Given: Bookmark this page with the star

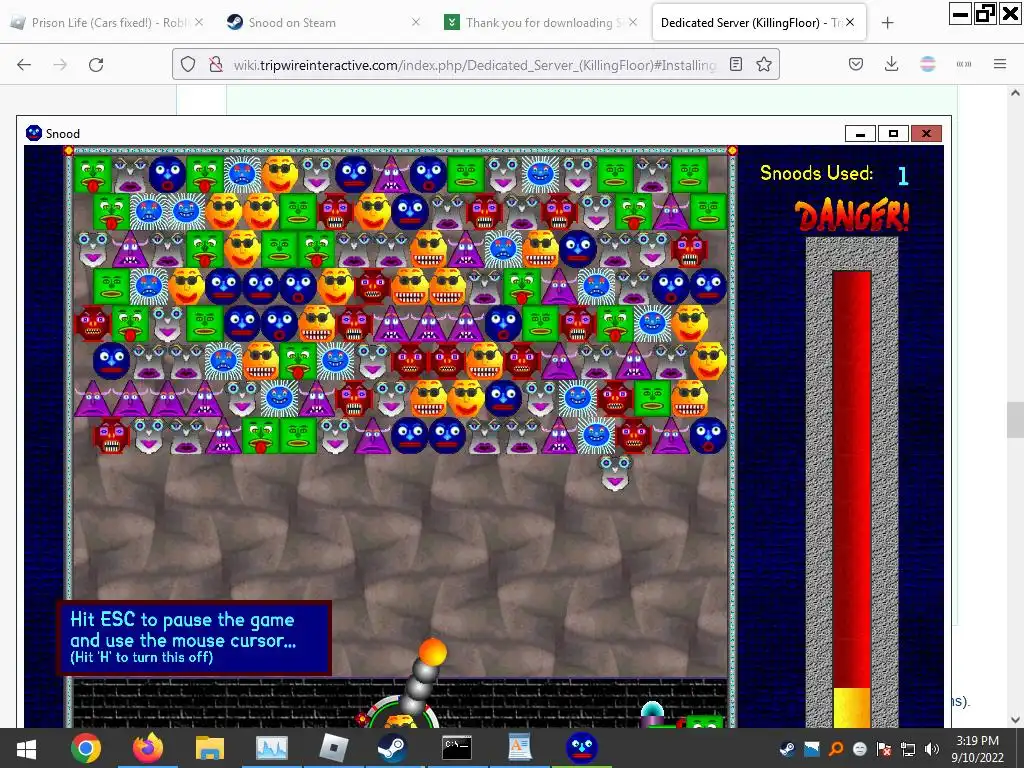Looking at the screenshot, I should point(764,65).
